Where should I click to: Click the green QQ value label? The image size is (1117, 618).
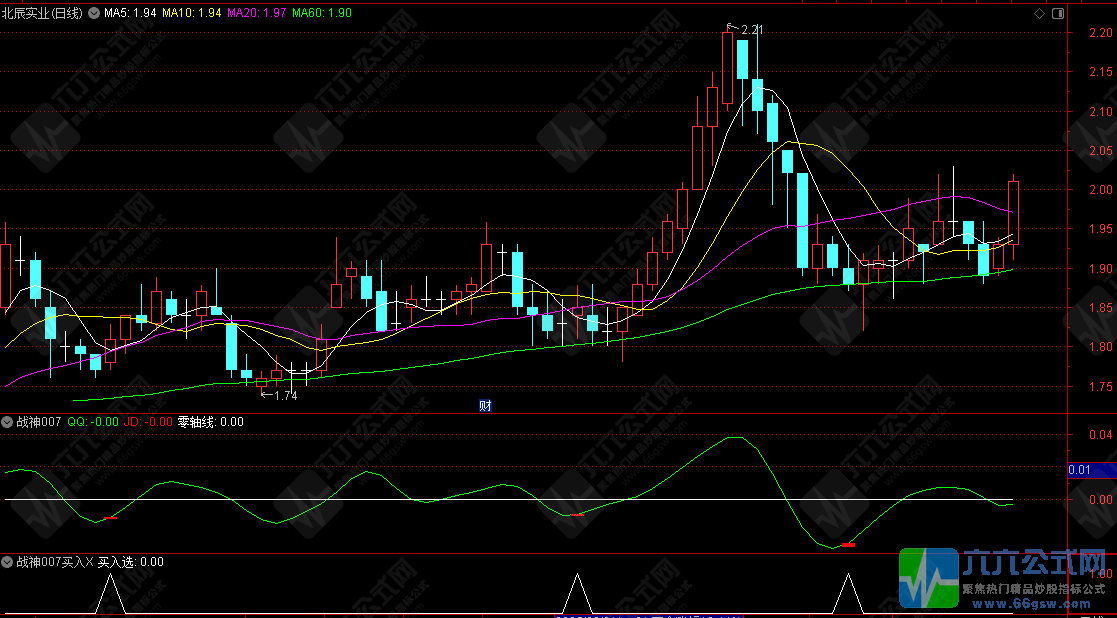click(x=92, y=422)
